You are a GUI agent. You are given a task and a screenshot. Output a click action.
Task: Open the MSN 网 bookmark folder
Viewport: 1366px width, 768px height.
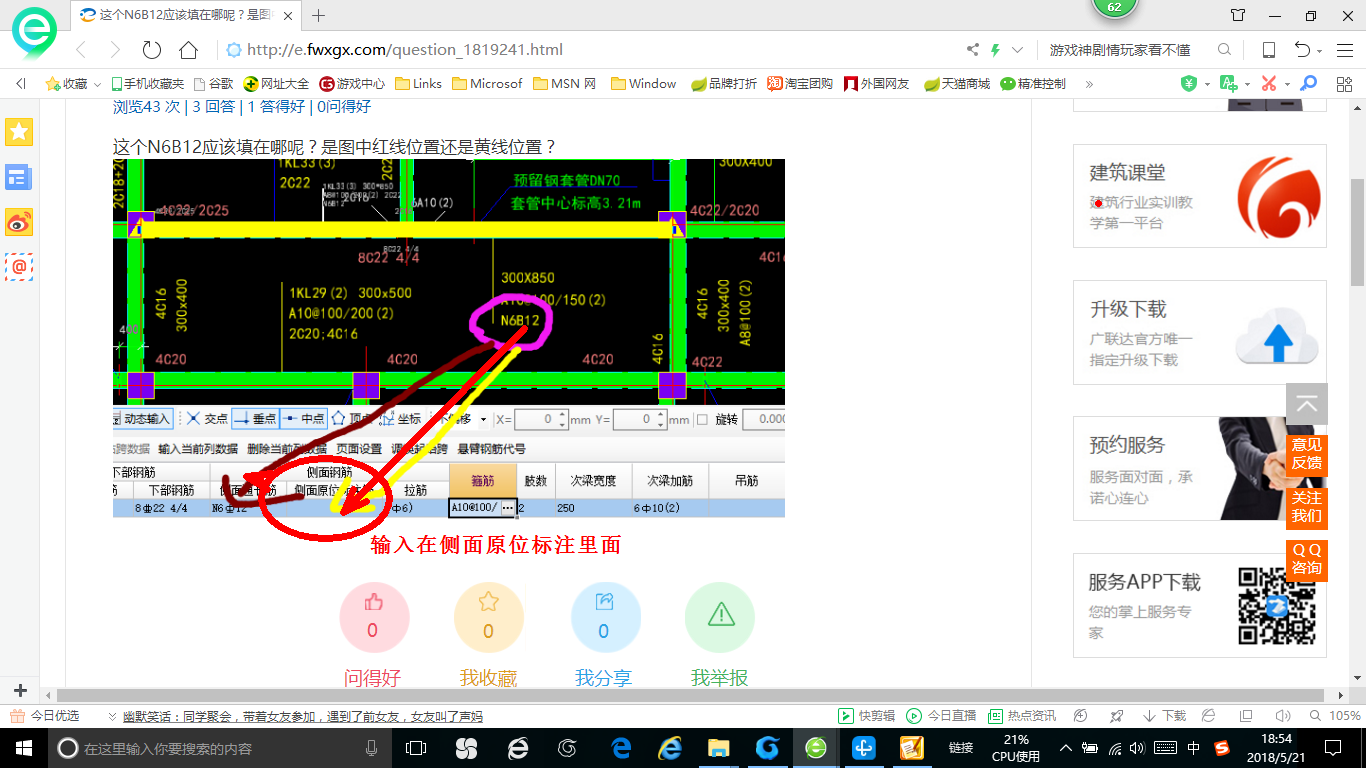point(565,84)
